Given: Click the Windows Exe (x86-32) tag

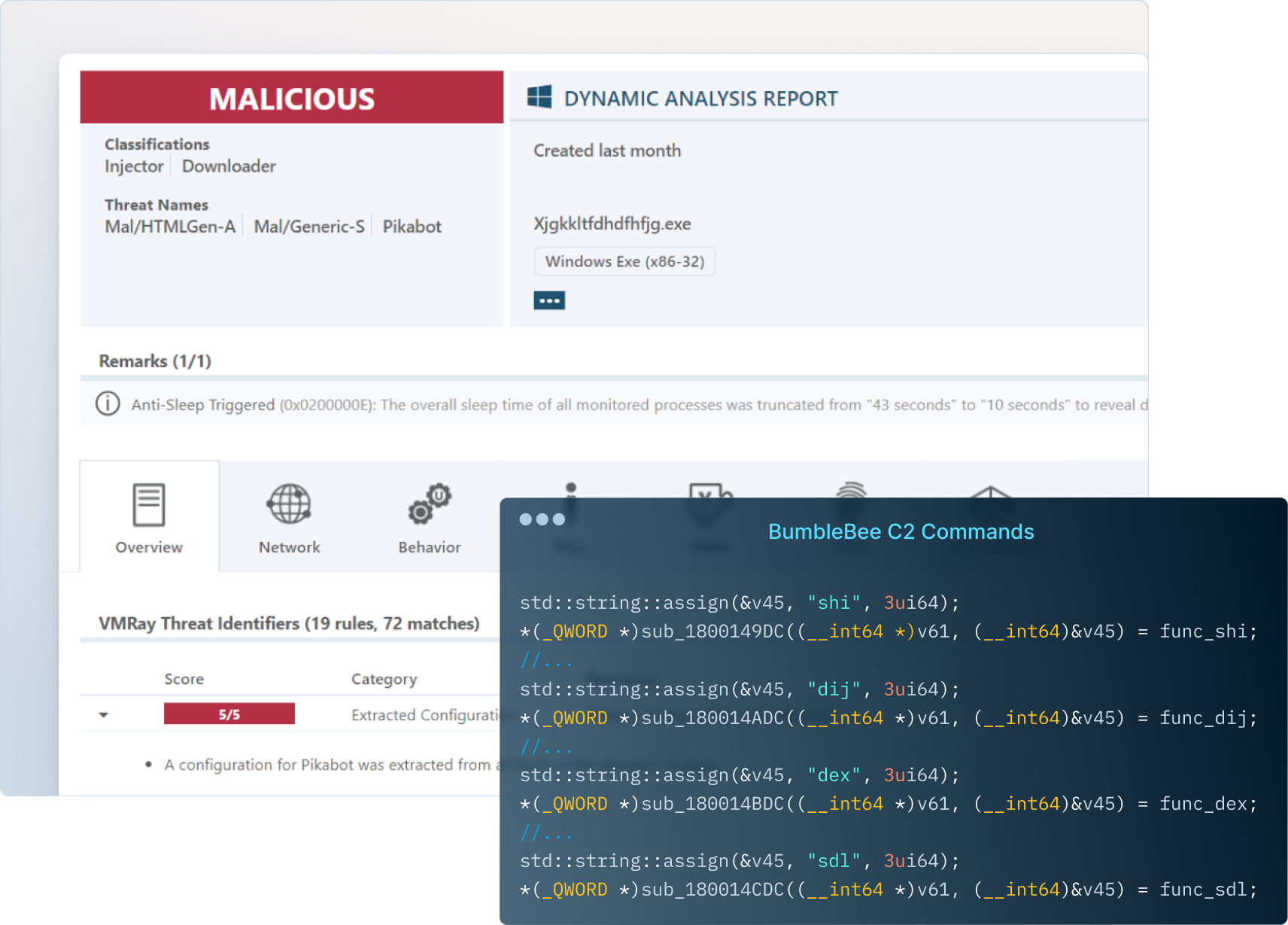Looking at the screenshot, I should [x=624, y=262].
